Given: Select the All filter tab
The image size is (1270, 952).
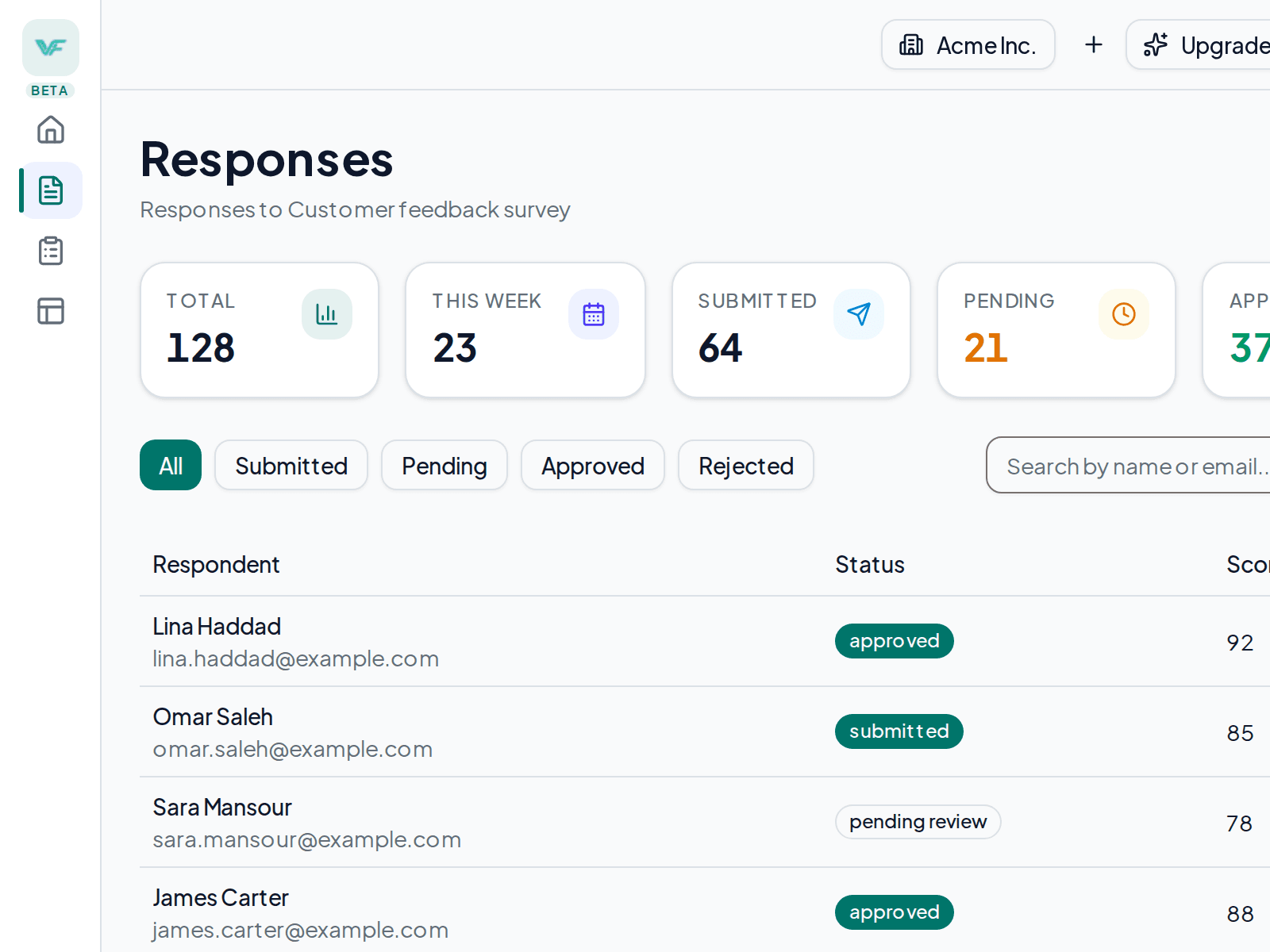Looking at the screenshot, I should 171,465.
